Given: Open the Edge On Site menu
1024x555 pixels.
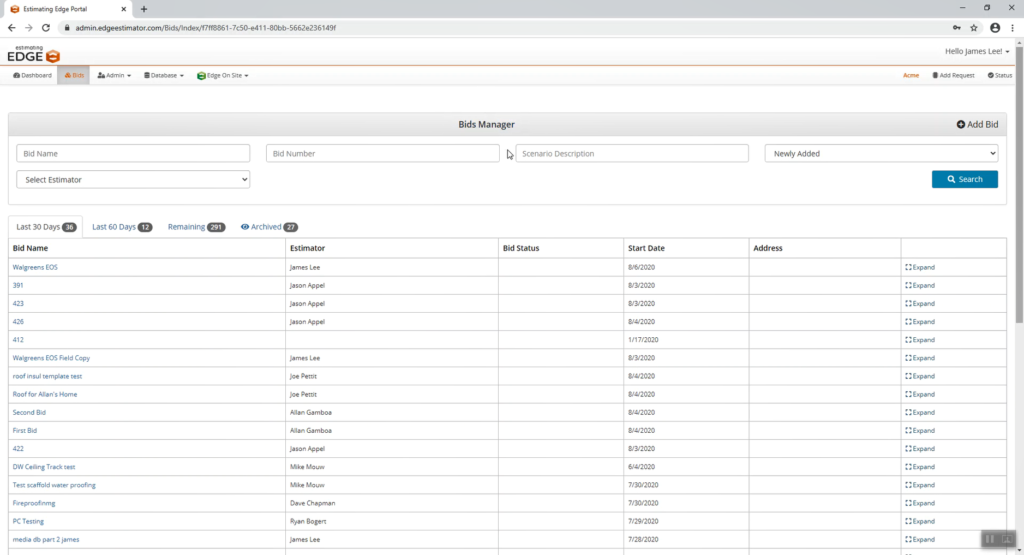Looking at the screenshot, I should (x=222, y=75).
